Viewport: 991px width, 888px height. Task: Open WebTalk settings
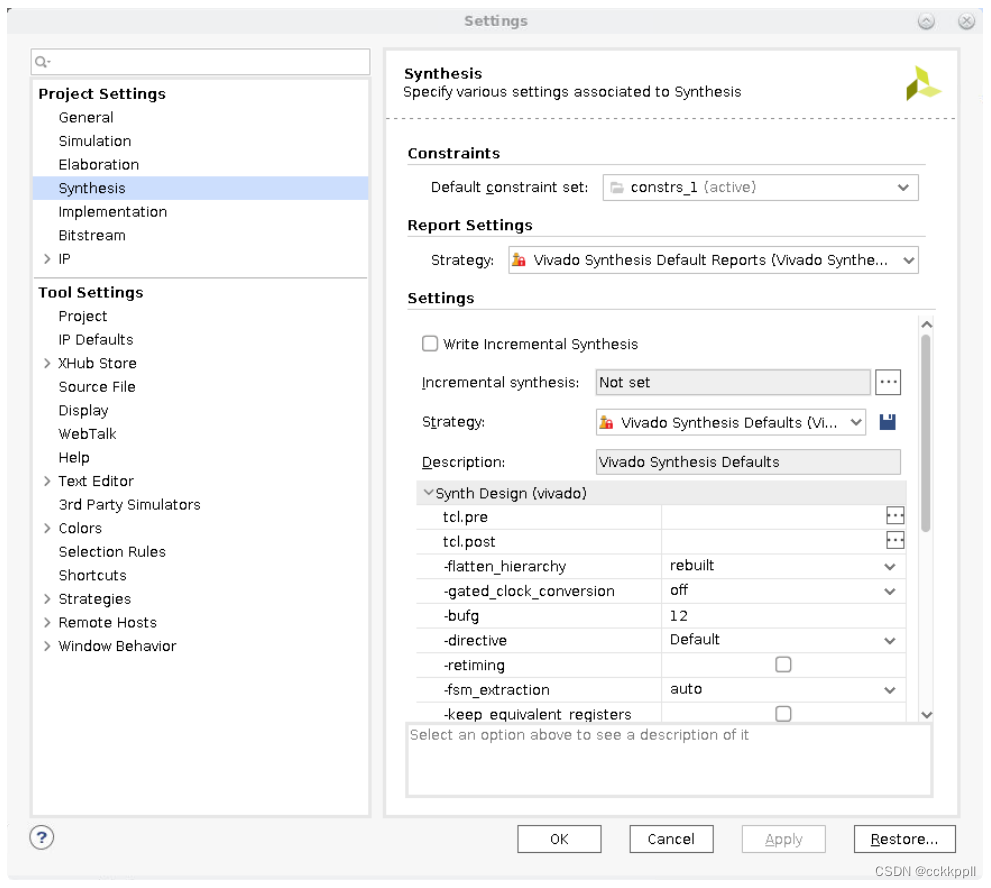pos(87,434)
